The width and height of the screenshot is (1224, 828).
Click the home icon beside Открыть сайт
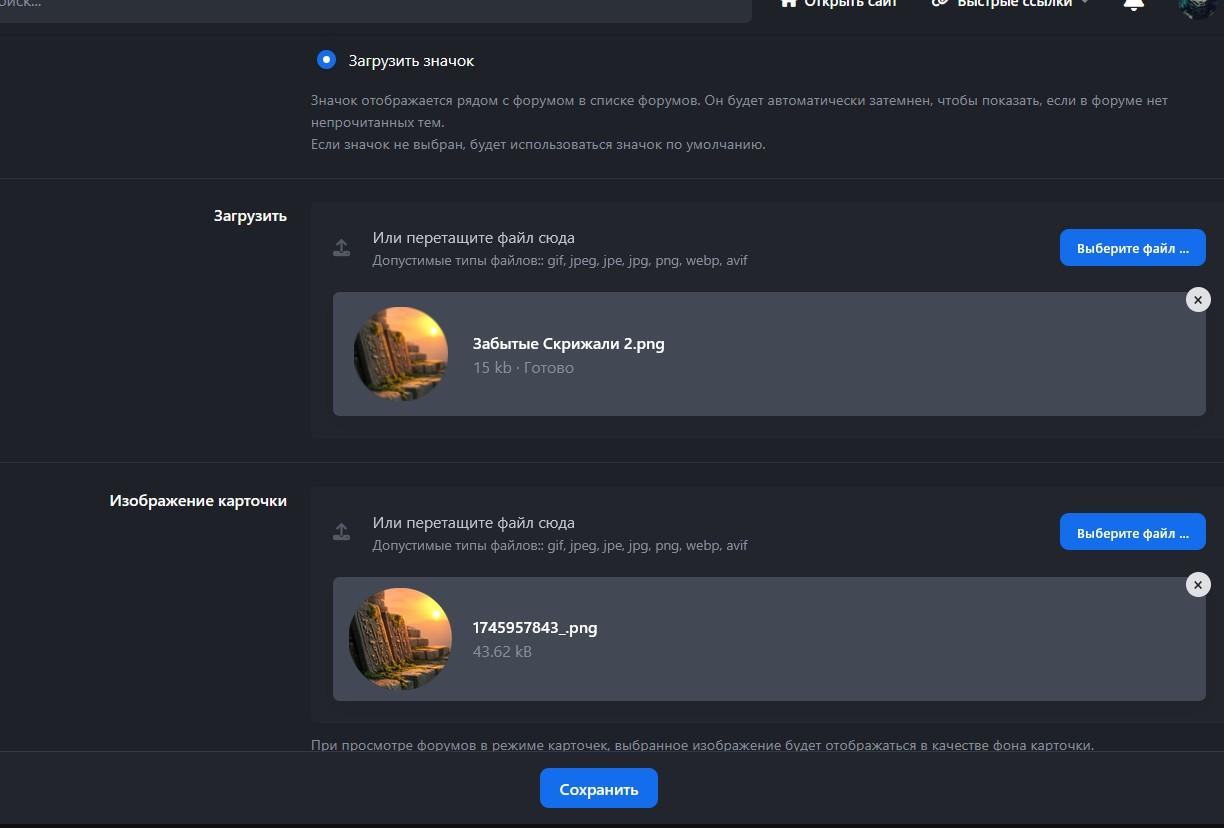(x=788, y=4)
